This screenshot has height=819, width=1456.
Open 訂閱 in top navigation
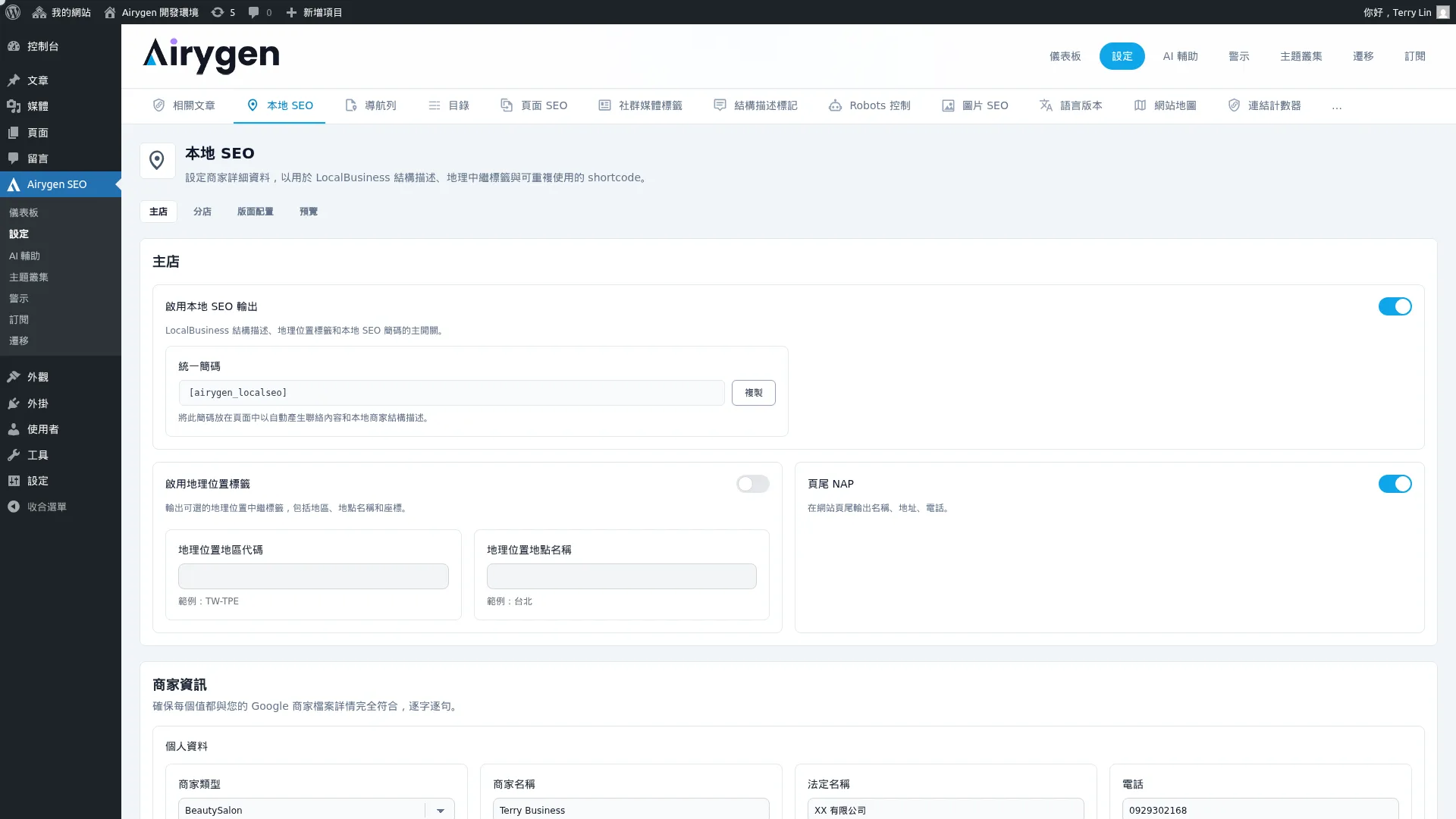pos(1414,56)
